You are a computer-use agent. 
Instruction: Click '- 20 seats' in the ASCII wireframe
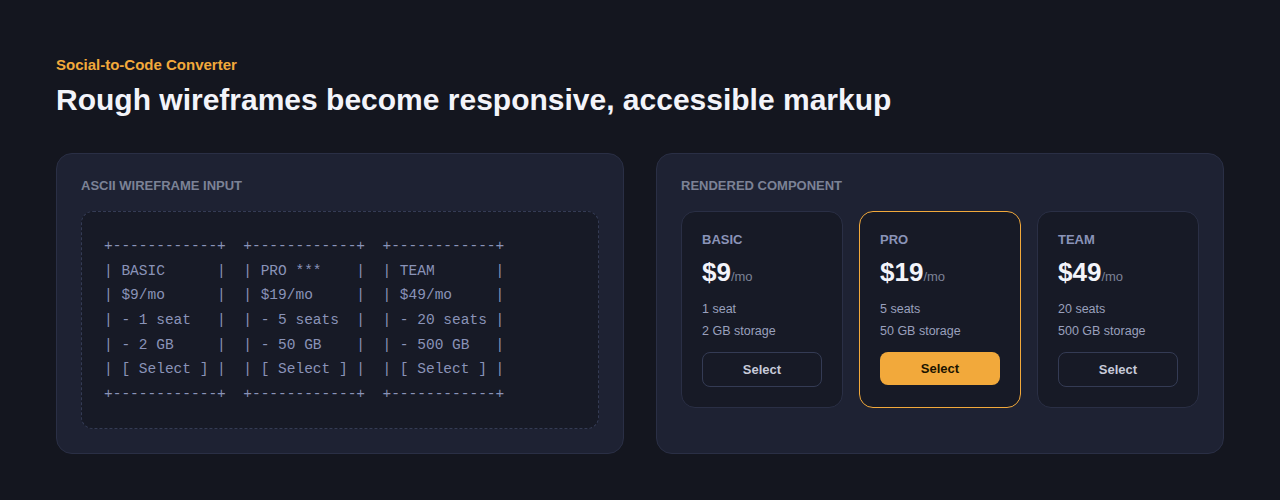(x=443, y=319)
